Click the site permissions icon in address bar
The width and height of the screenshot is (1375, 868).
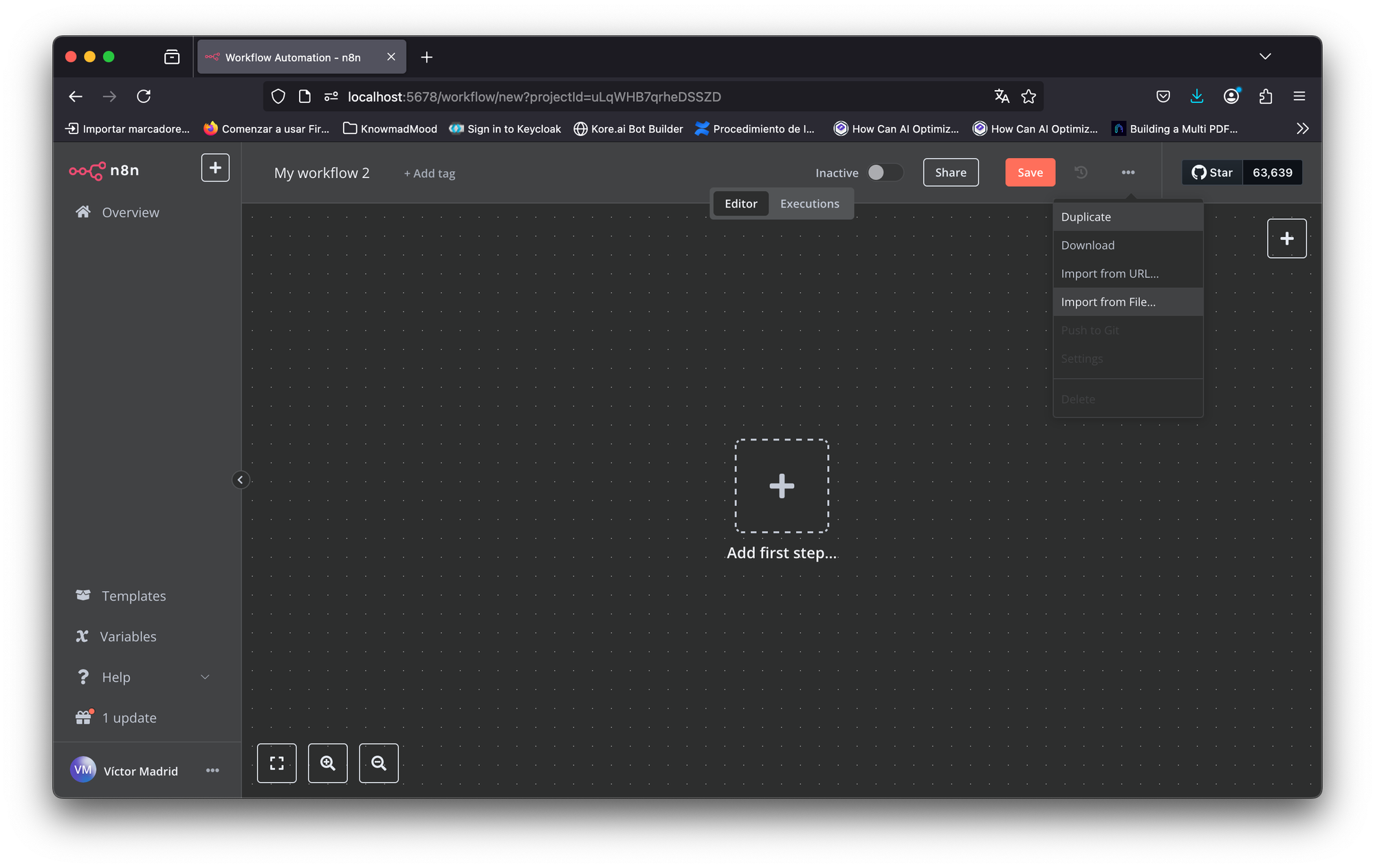point(331,96)
